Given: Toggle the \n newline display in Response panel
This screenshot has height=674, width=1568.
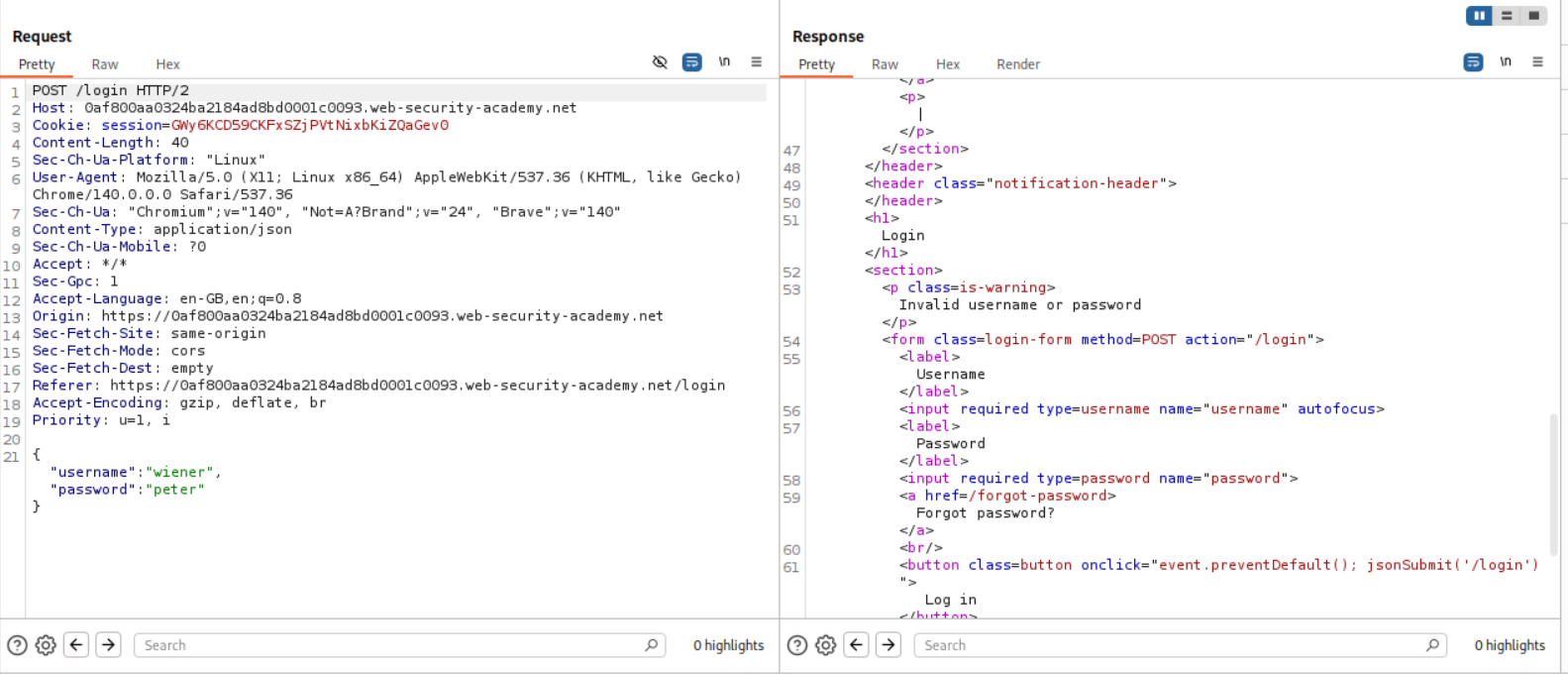Looking at the screenshot, I should [1505, 62].
